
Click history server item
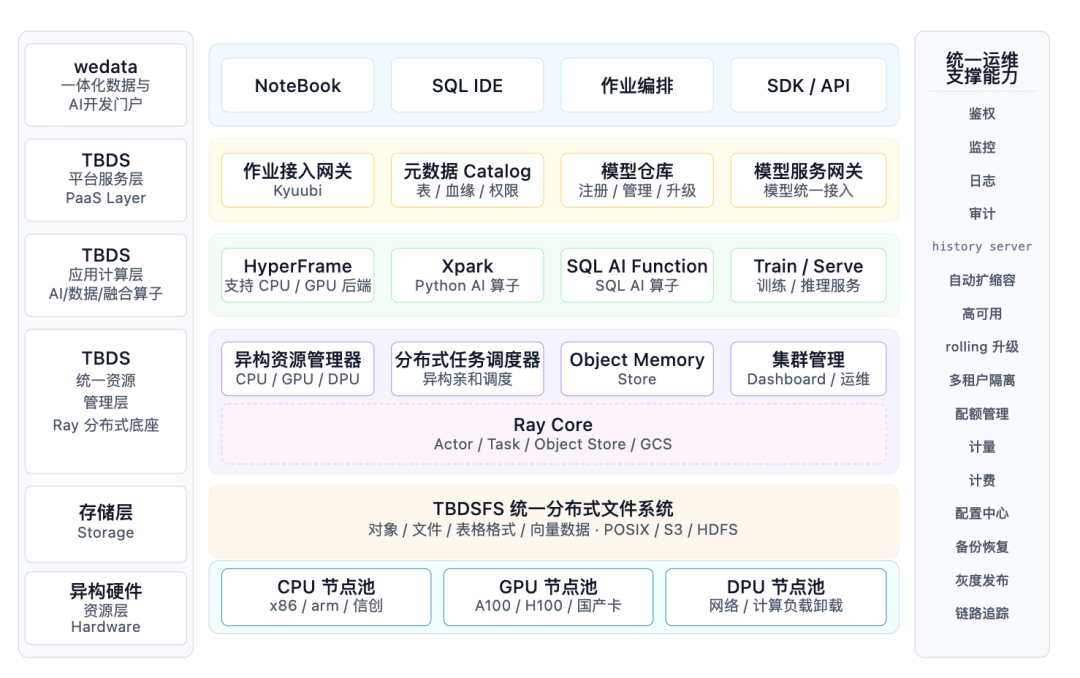point(982,247)
